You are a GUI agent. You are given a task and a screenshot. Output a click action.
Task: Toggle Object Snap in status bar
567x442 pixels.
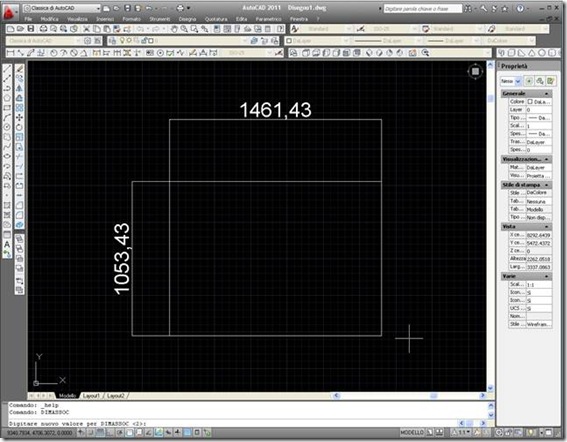tap(129, 432)
